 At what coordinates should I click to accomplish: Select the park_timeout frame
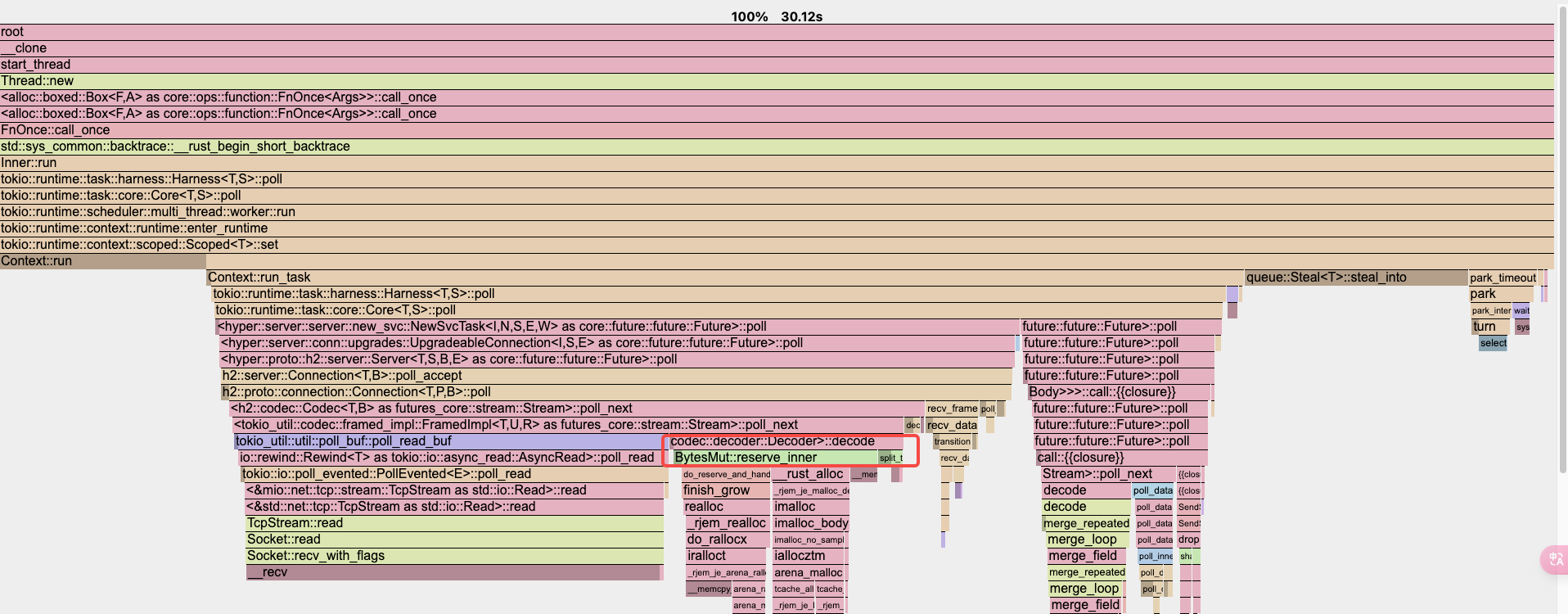coord(1502,278)
